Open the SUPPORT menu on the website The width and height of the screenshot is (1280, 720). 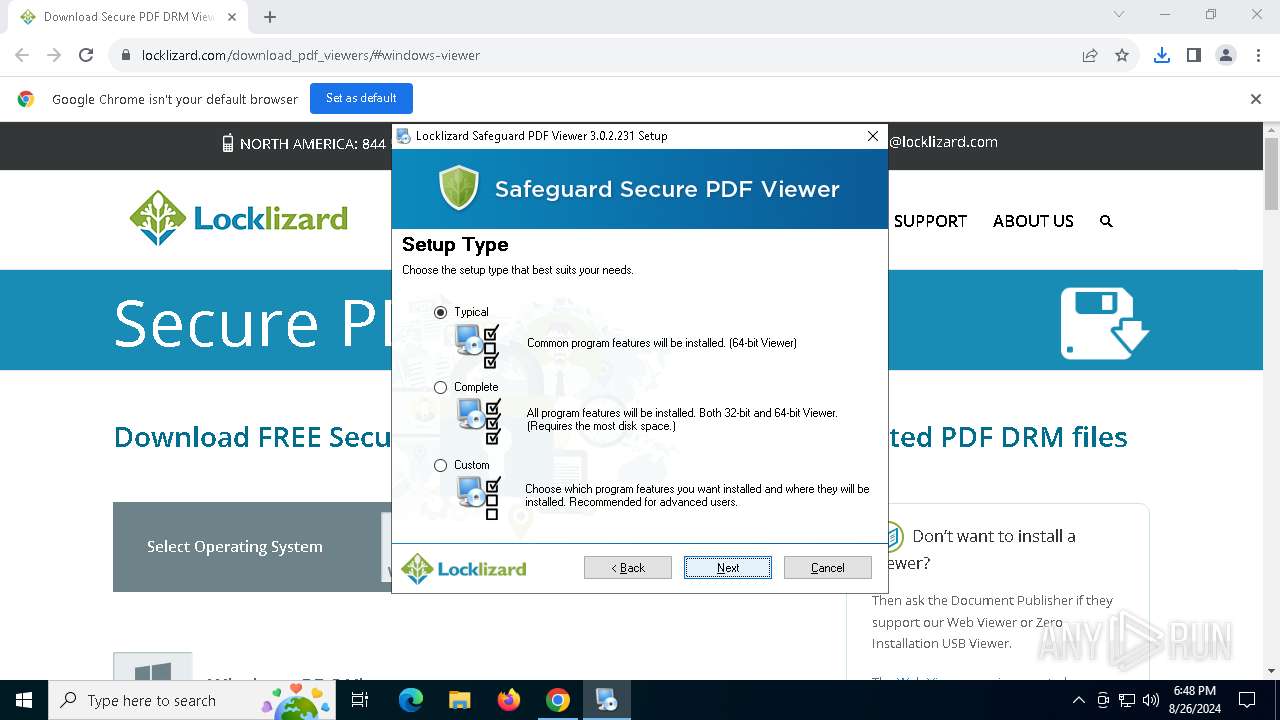click(x=930, y=221)
